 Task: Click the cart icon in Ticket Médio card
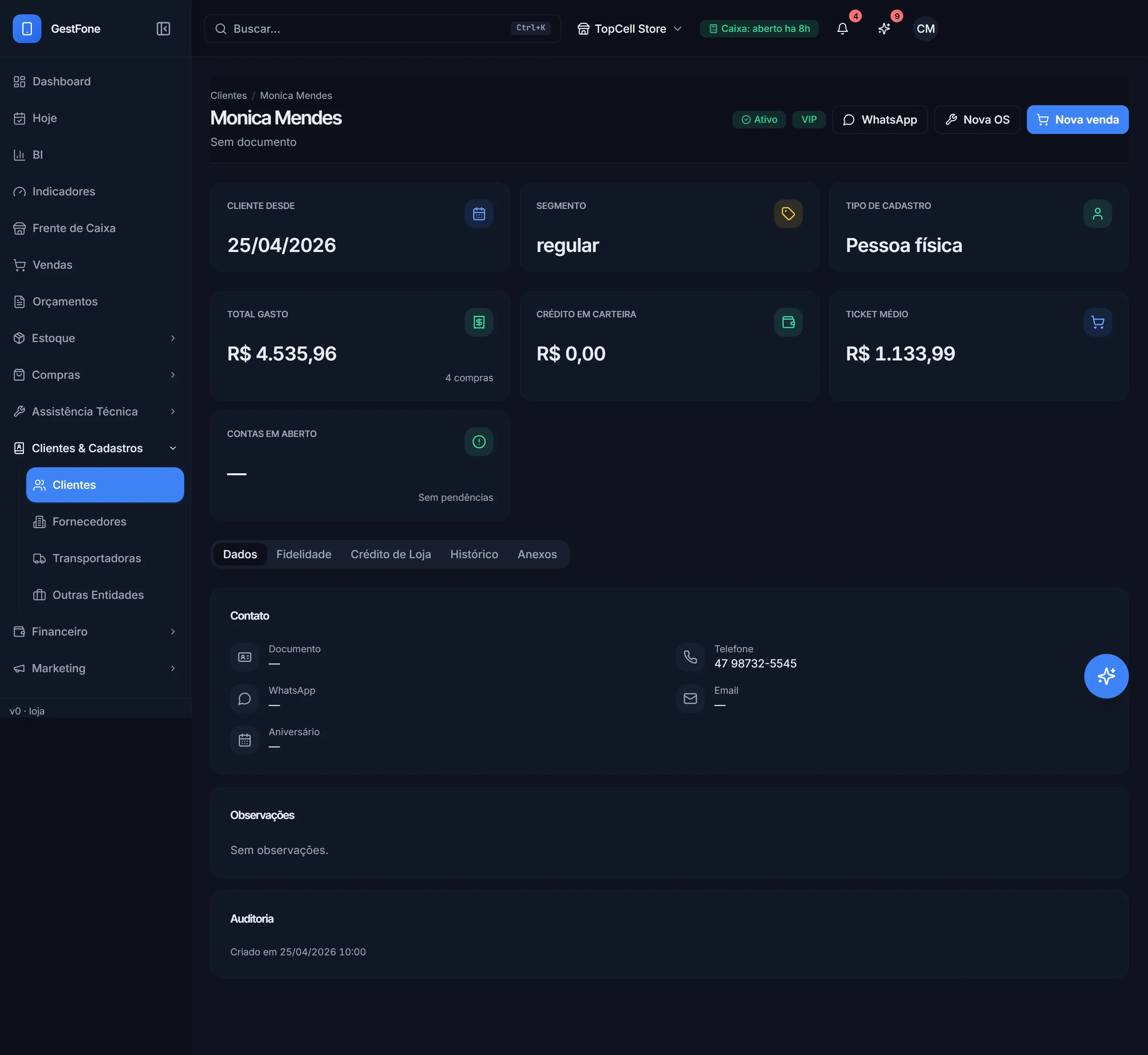click(1097, 322)
